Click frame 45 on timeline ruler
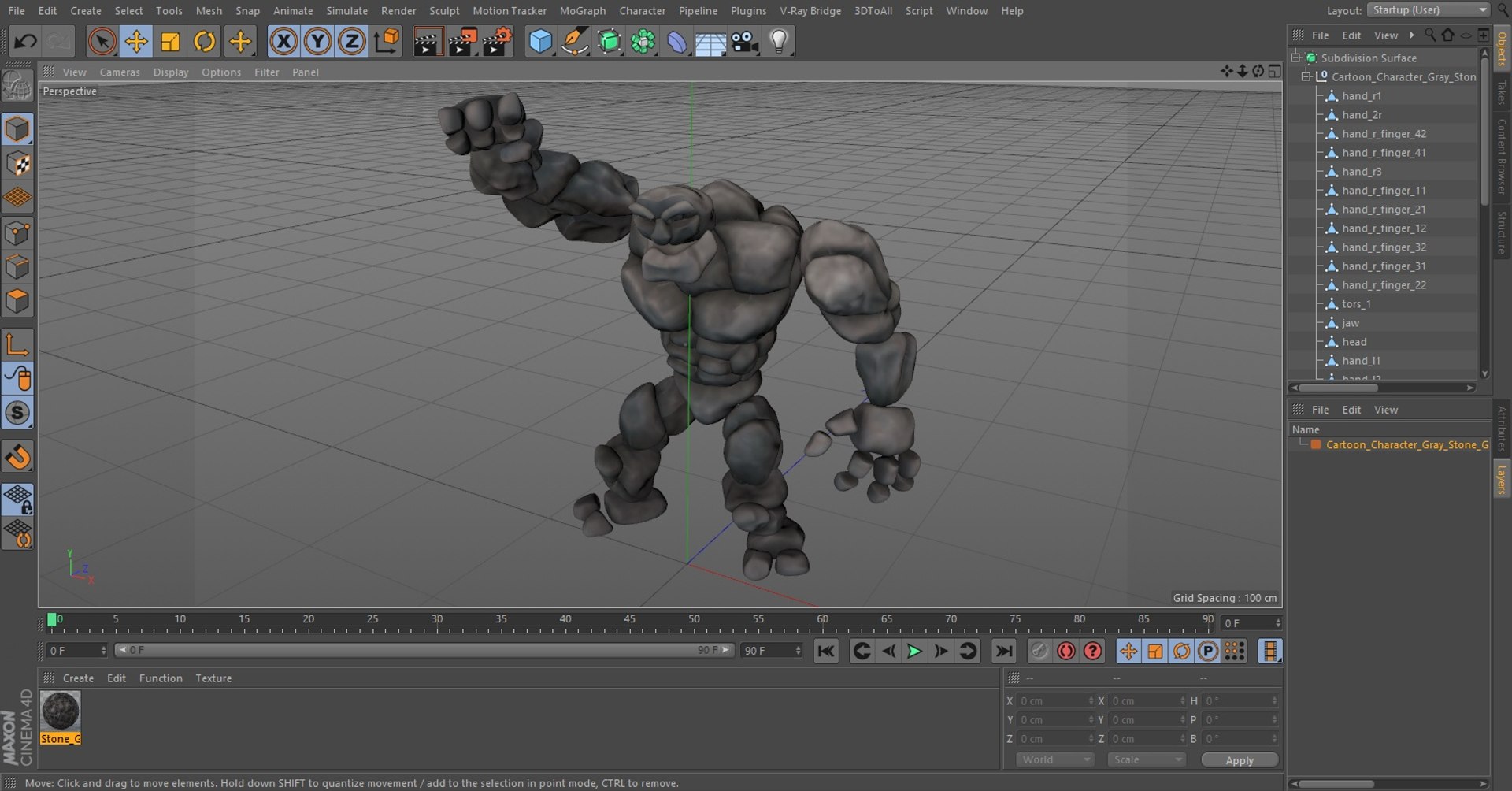The image size is (1512, 791). tap(629, 619)
